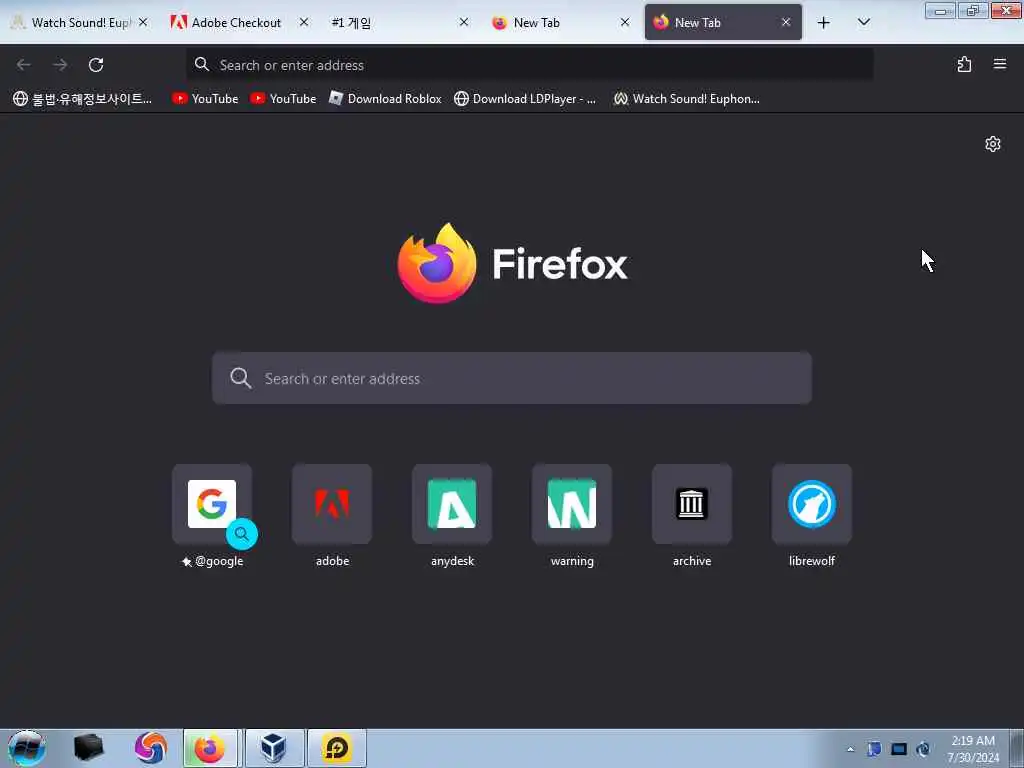The height and width of the screenshot is (768, 1024).
Task: Minimize the Firefox window
Action: [x=940, y=10]
